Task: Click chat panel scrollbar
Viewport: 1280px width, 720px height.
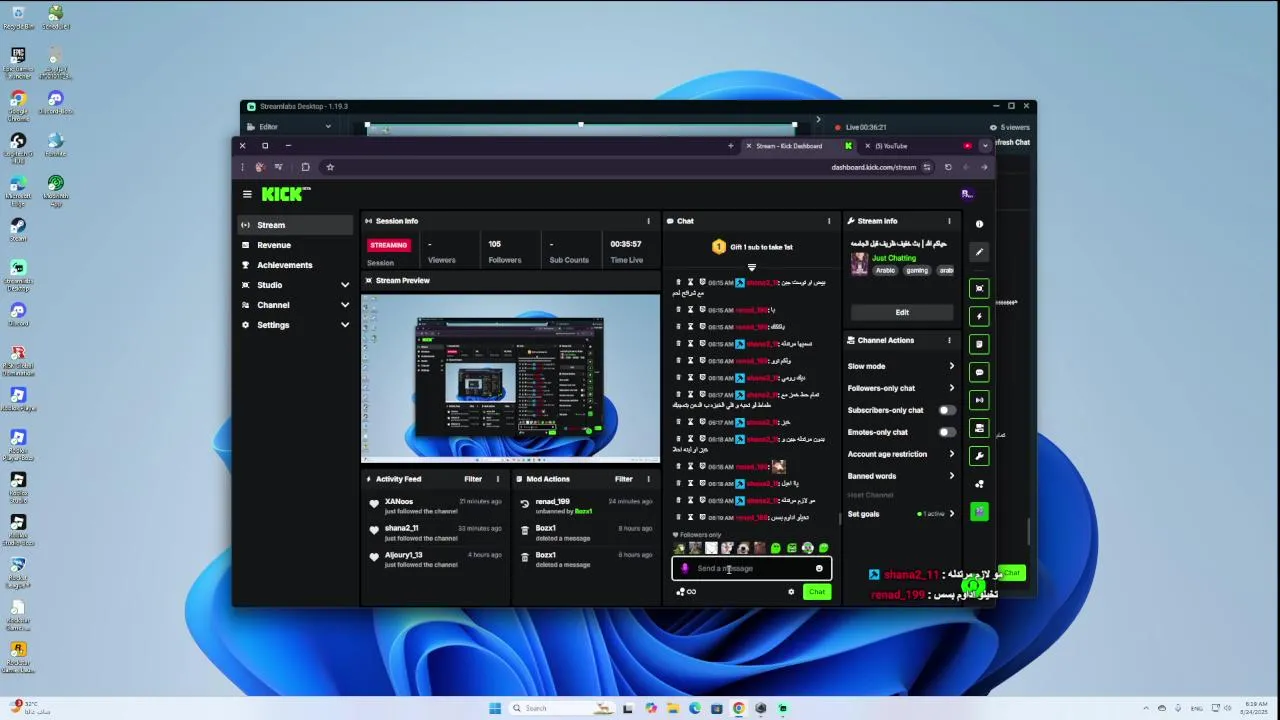Action: tap(839, 518)
